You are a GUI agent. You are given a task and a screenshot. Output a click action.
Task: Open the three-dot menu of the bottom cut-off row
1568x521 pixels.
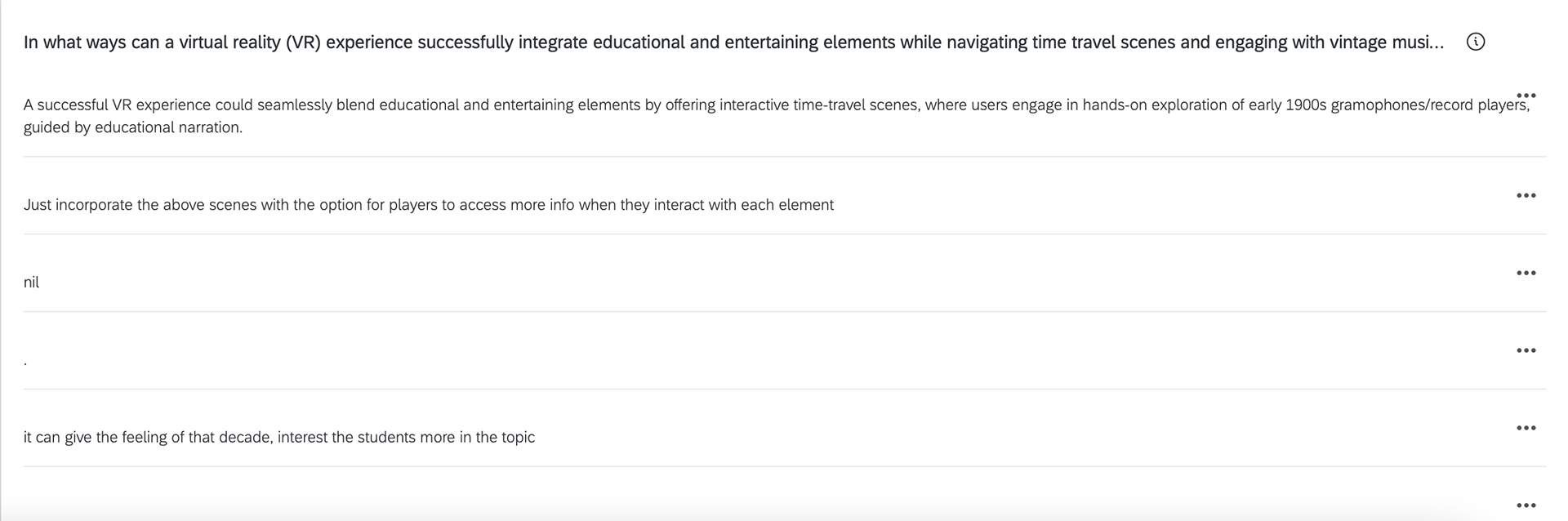(1526, 505)
